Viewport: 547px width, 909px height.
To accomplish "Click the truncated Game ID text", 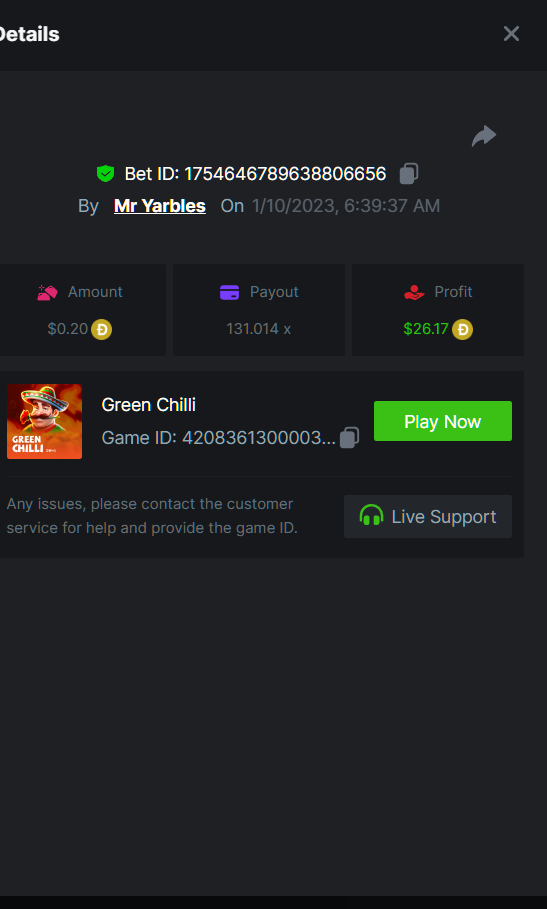I will pyautogui.click(x=219, y=438).
